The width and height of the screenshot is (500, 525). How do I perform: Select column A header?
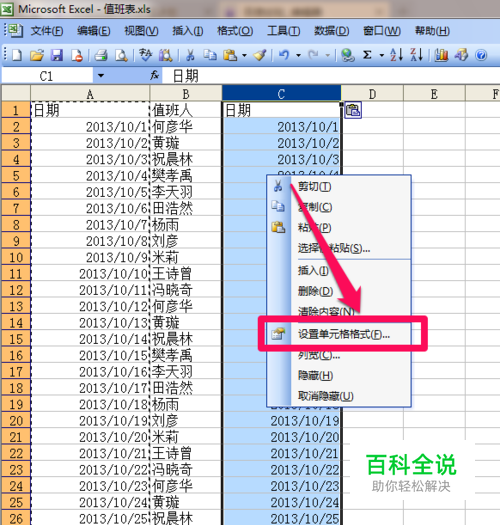point(90,94)
